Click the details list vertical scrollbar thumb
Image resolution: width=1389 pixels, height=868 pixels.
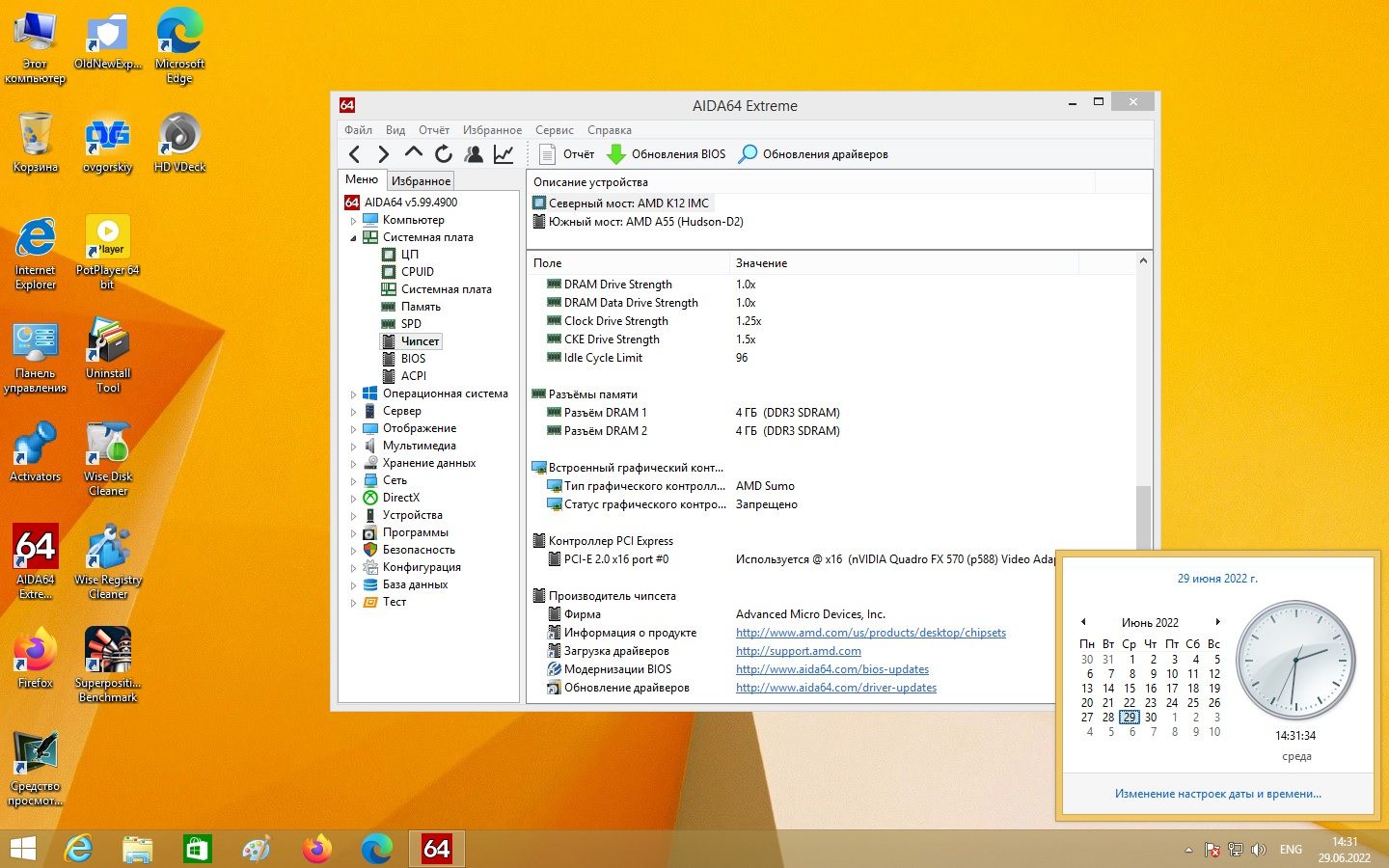(x=1144, y=519)
